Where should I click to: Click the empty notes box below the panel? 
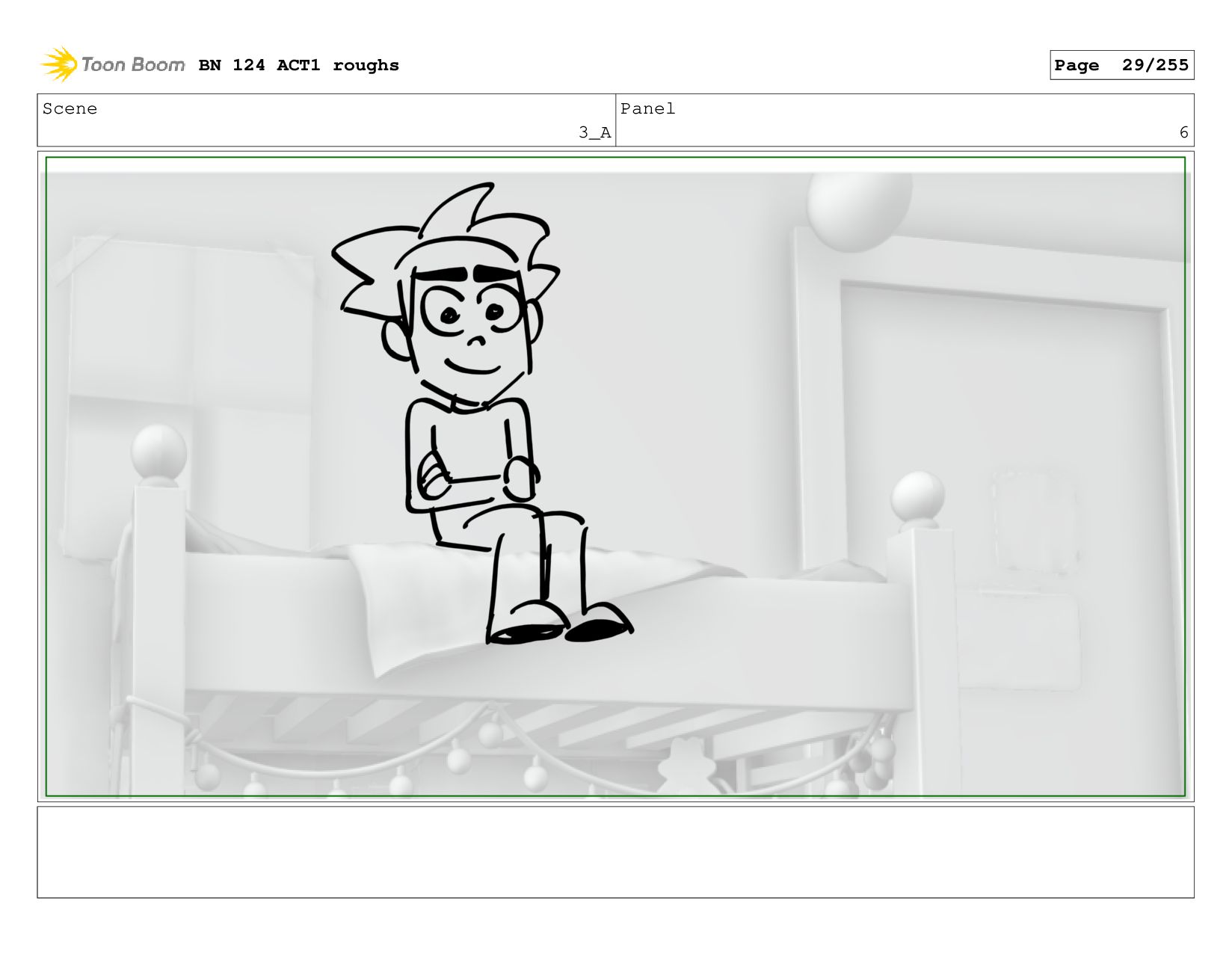point(615,852)
